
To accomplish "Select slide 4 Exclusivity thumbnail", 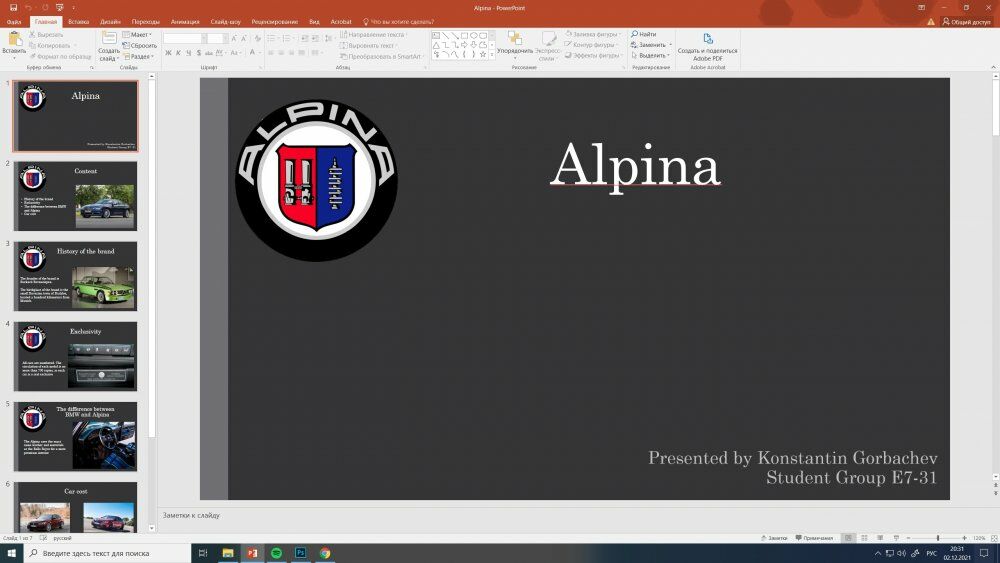I will coord(75,356).
